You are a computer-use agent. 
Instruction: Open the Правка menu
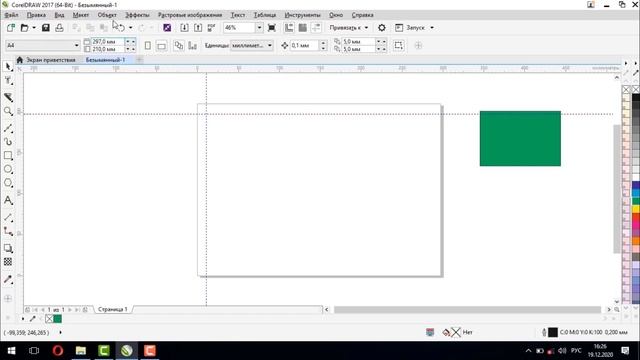(x=36, y=15)
